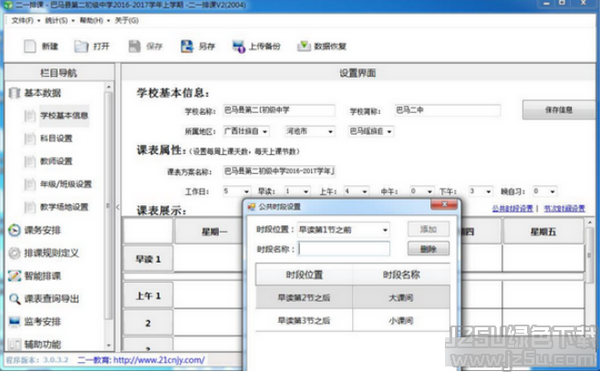Click the sidebar scrollbar up arrow
Viewport: 600px width, 372px height.
(x=109, y=88)
